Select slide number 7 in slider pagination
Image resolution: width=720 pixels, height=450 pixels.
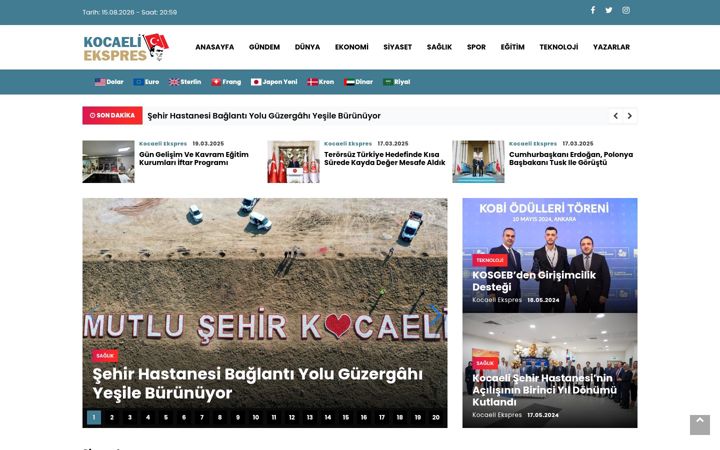(x=202, y=417)
